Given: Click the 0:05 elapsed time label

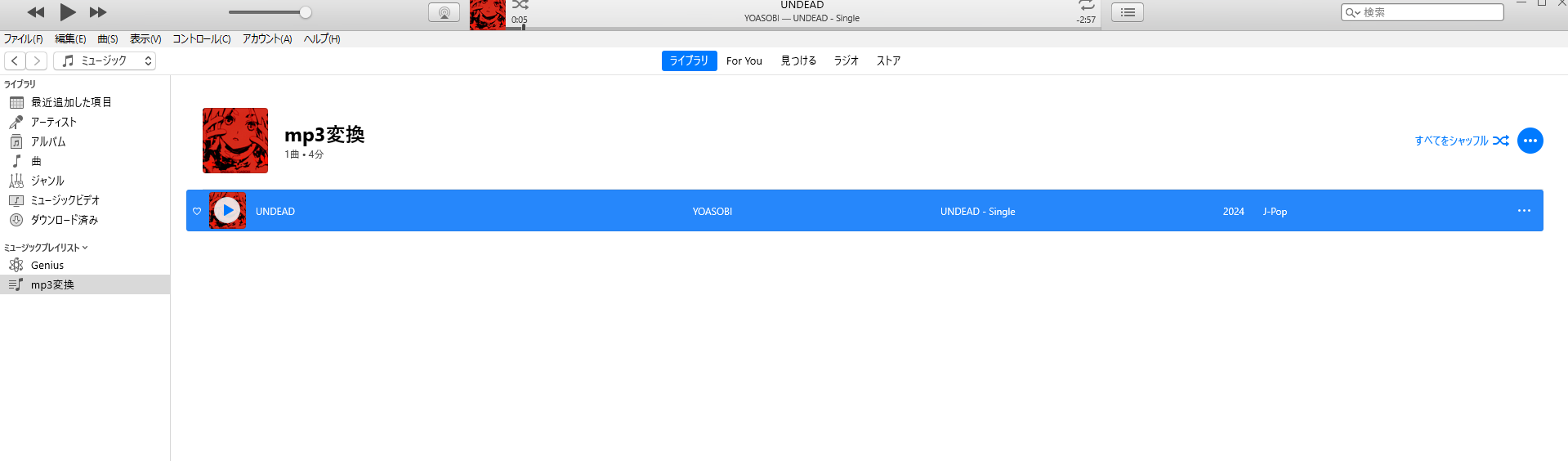Looking at the screenshot, I should 520,20.
